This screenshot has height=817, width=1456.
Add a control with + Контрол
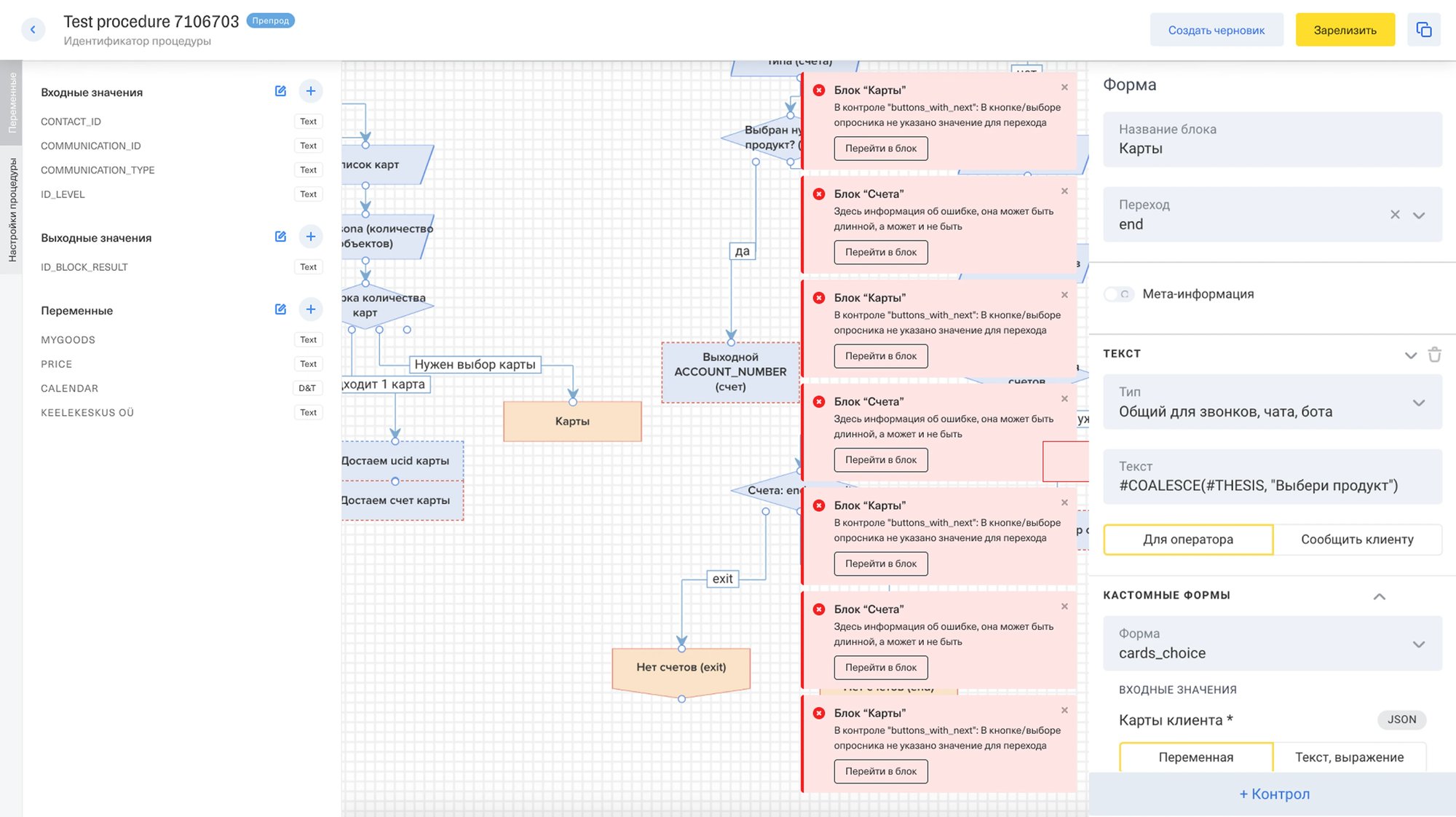1274,794
